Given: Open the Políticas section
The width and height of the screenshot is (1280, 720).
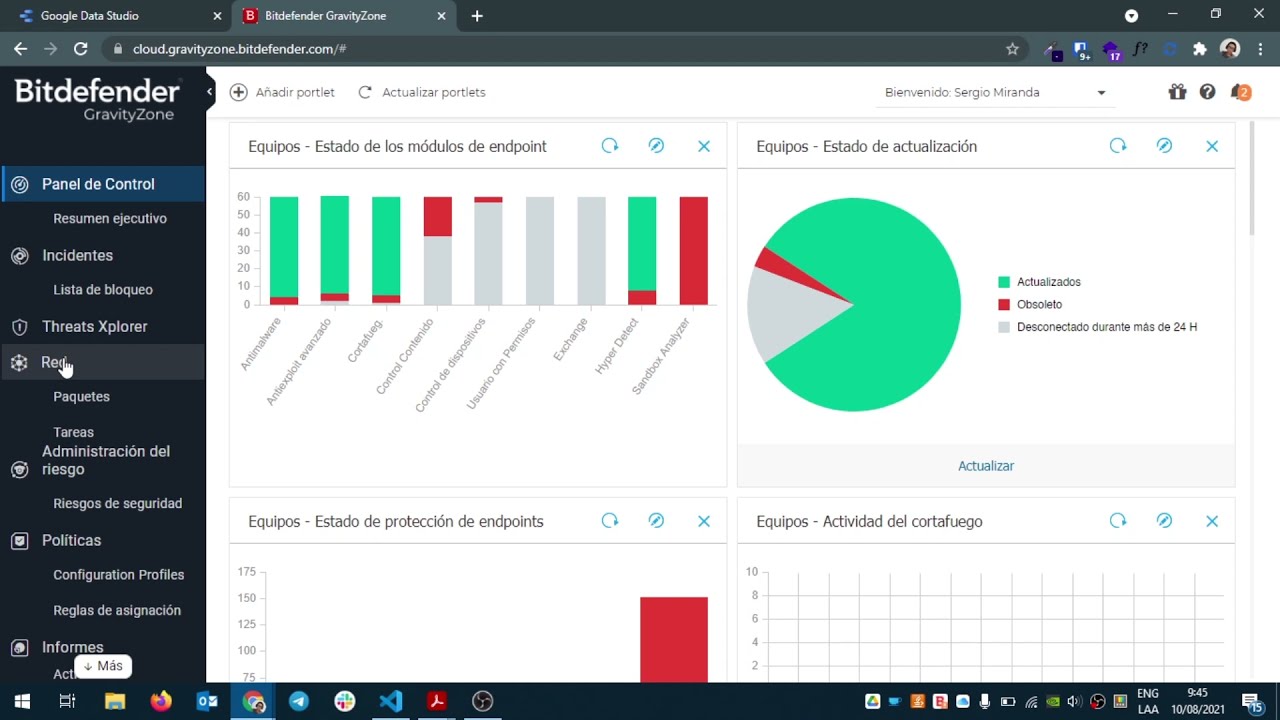Looking at the screenshot, I should click(x=71, y=540).
